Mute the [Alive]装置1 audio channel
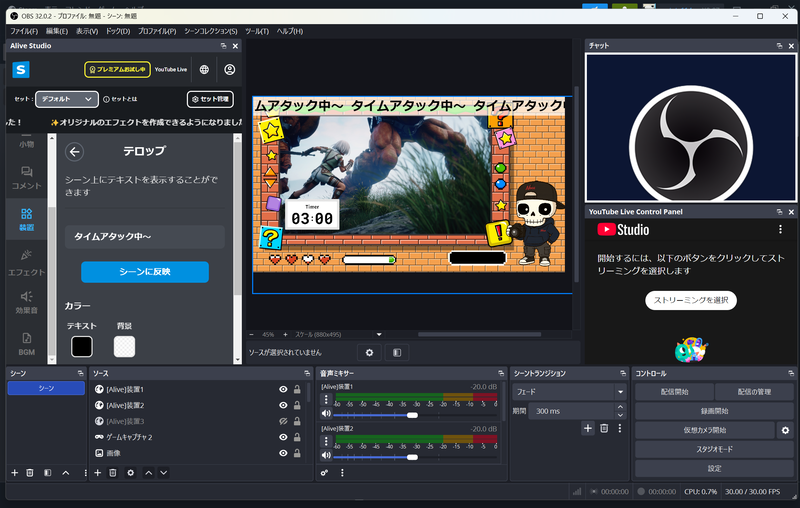This screenshot has width=800, height=508. 327,414
